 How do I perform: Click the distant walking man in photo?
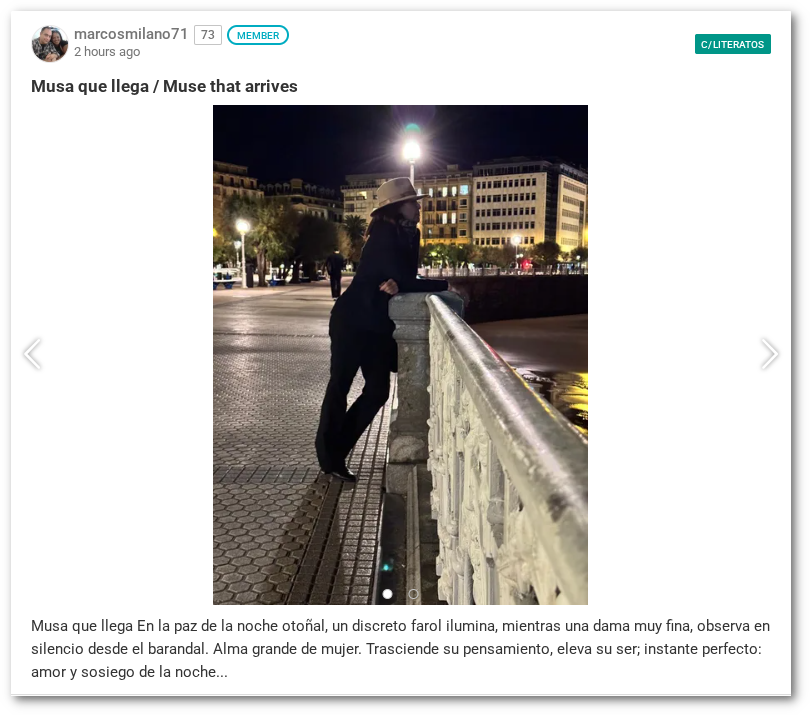click(335, 273)
